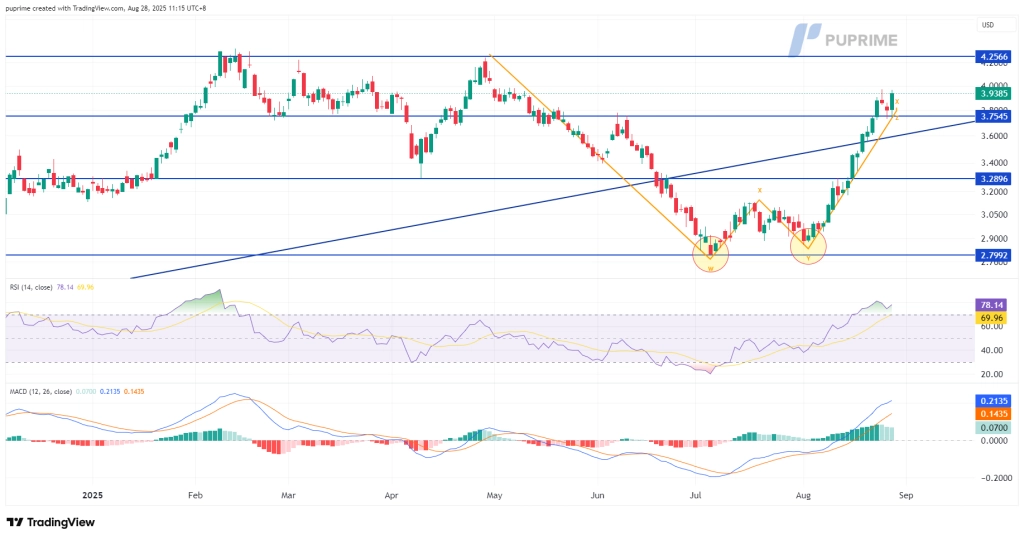
Task: Click the chart header text with date
Action: [x=106, y=8]
